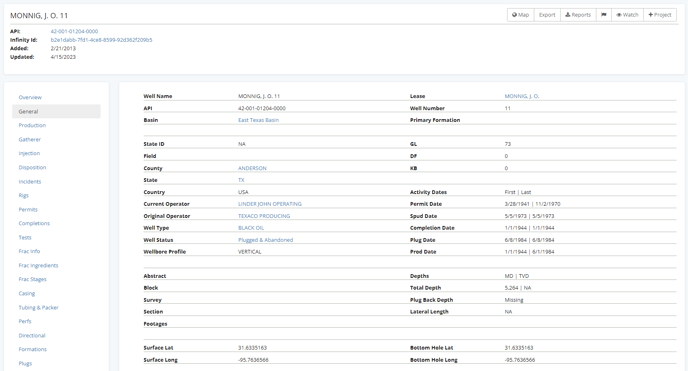Select the VERTICAL wellbore profile value
The height and width of the screenshot is (371, 688).
click(x=250, y=252)
